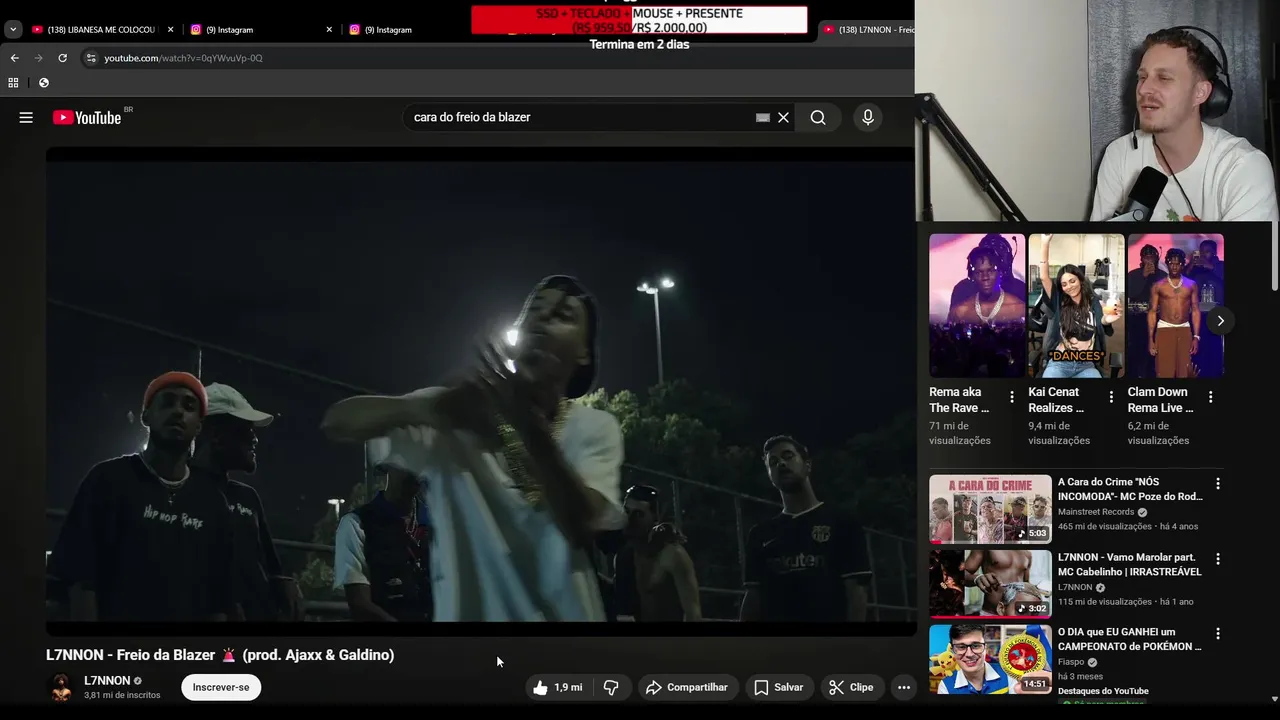Open L7NNON channel name link
This screenshot has height=720, width=1280.
(x=107, y=680)
